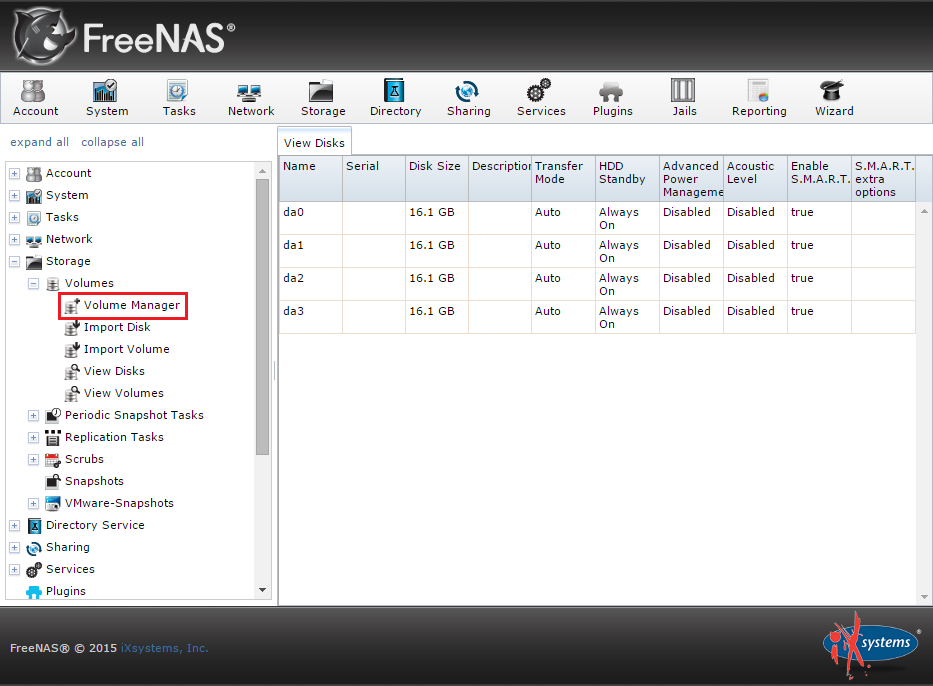Click the expand all link

39,142
